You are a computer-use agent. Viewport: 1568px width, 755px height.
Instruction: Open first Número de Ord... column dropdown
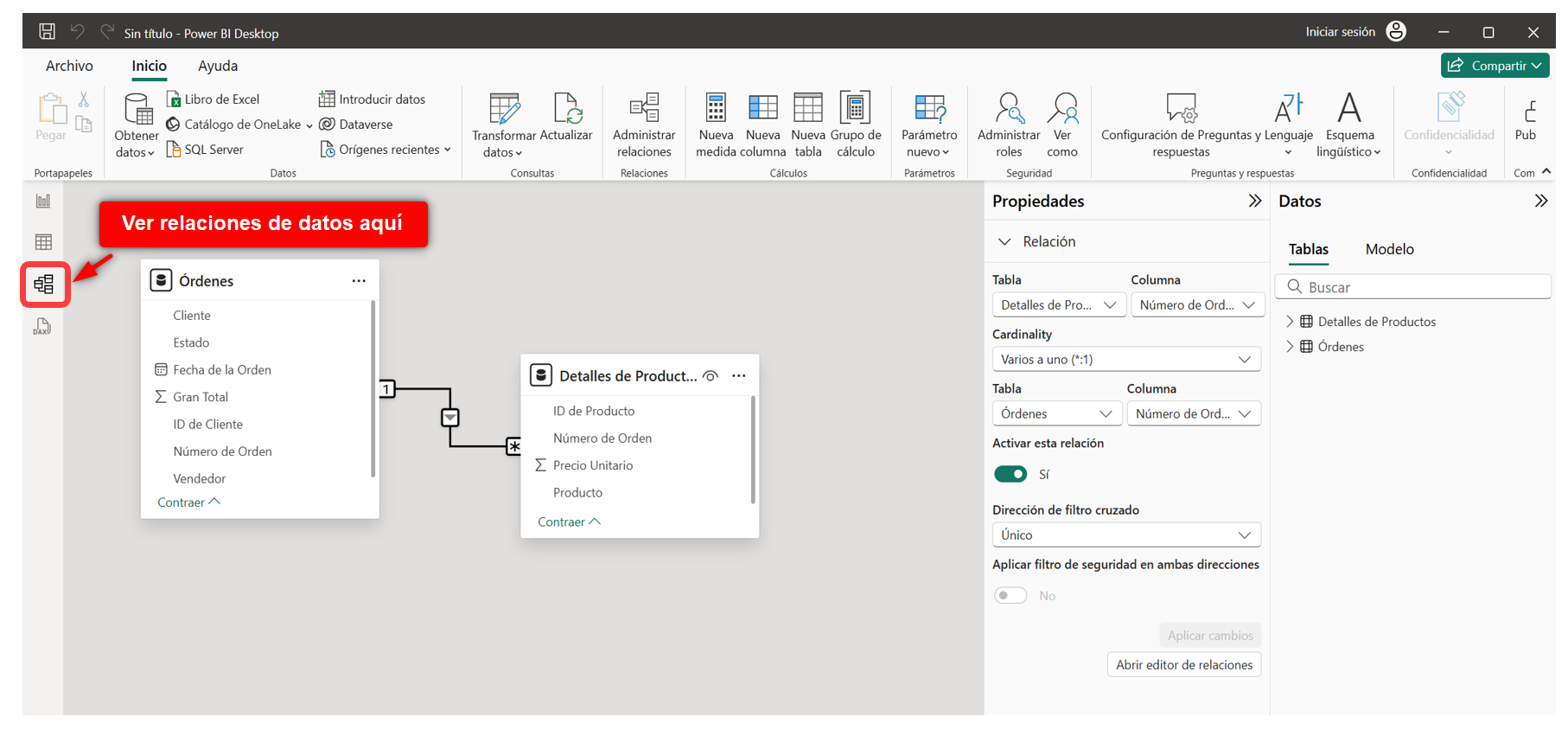point(1197,304)
